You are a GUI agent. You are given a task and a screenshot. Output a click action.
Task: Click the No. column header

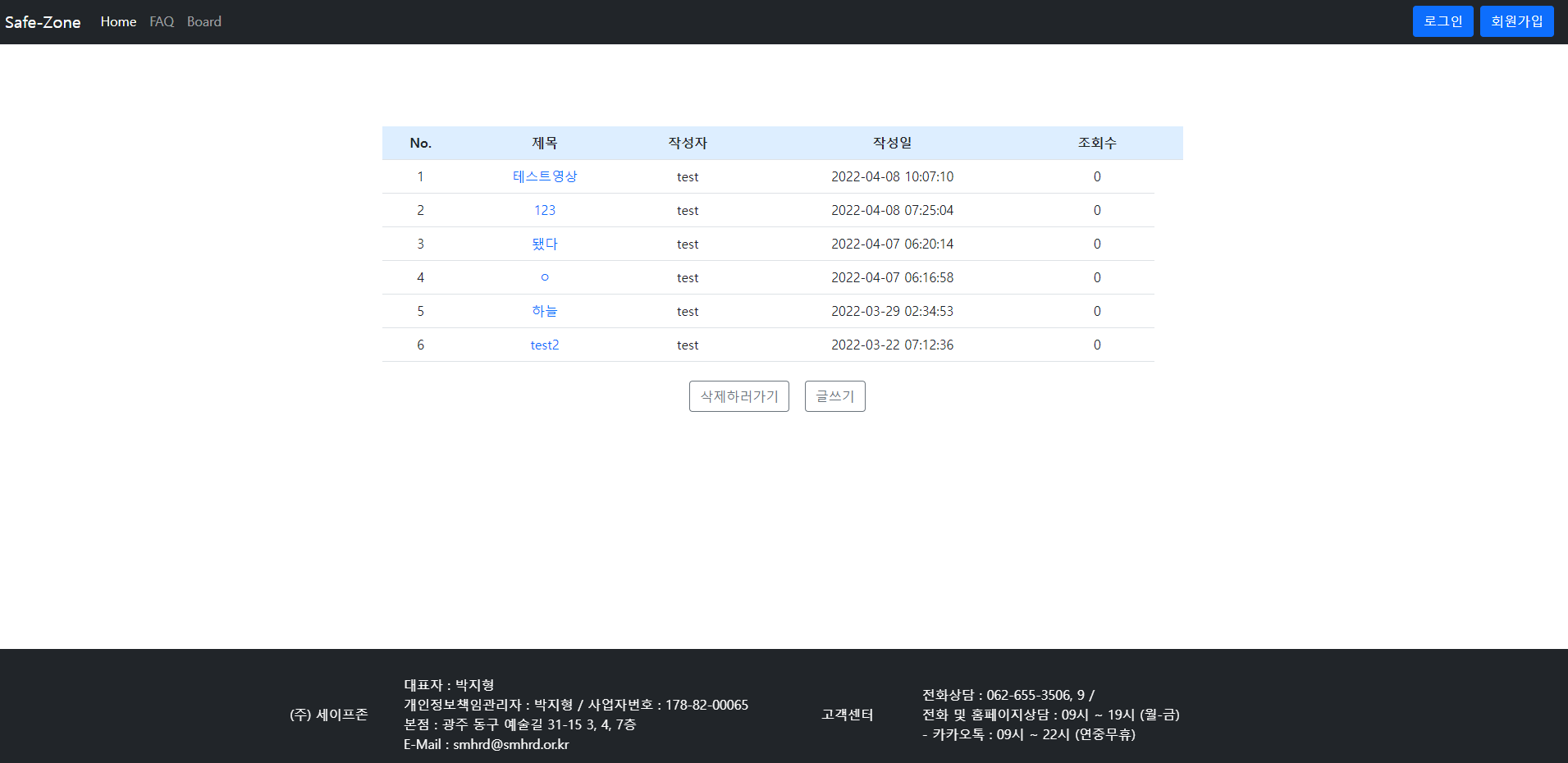pyautogui.click(x=420, y=142)
